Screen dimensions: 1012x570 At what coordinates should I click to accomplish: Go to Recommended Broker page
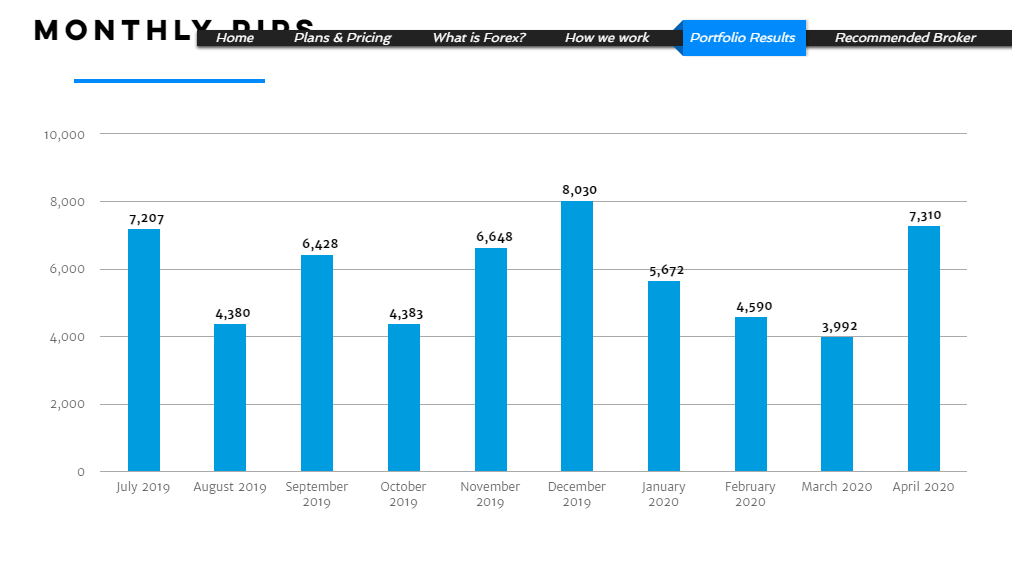[x=905, y=37]
